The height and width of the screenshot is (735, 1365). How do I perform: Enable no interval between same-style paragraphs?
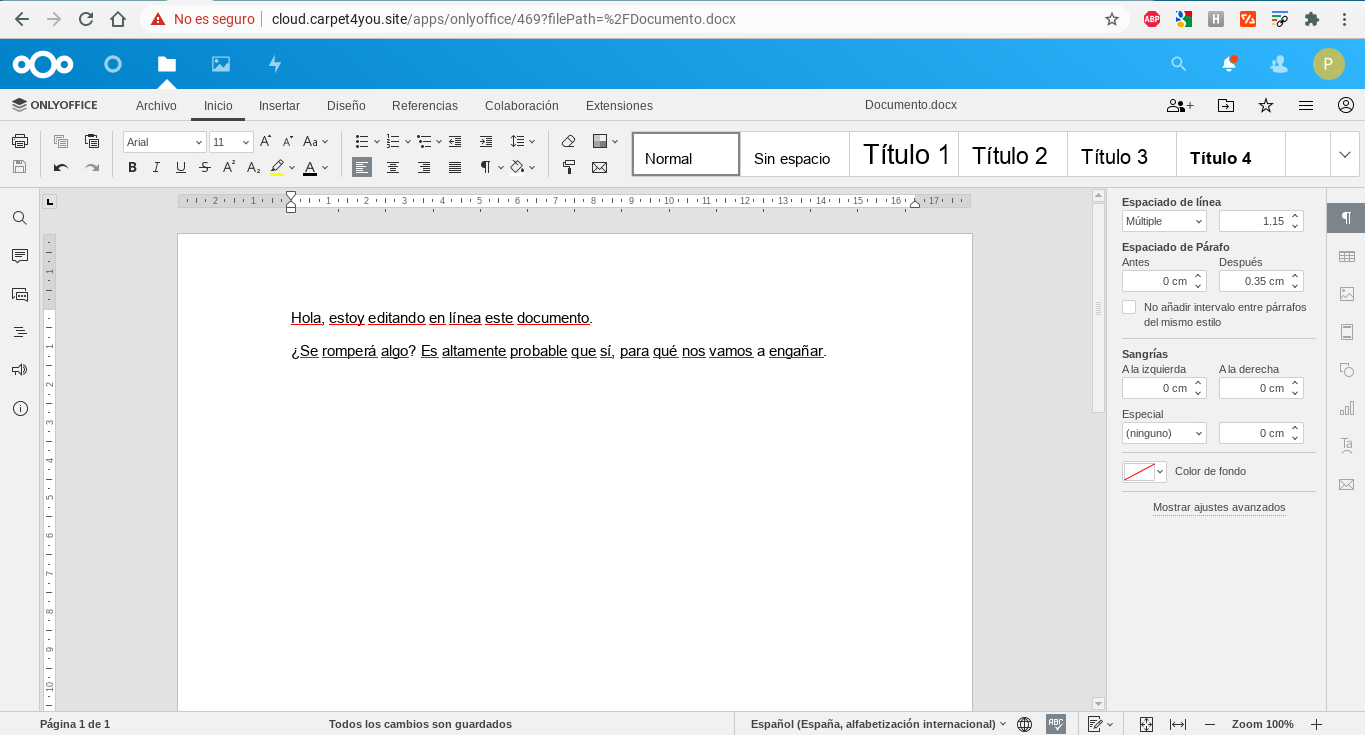point(1129,307)
